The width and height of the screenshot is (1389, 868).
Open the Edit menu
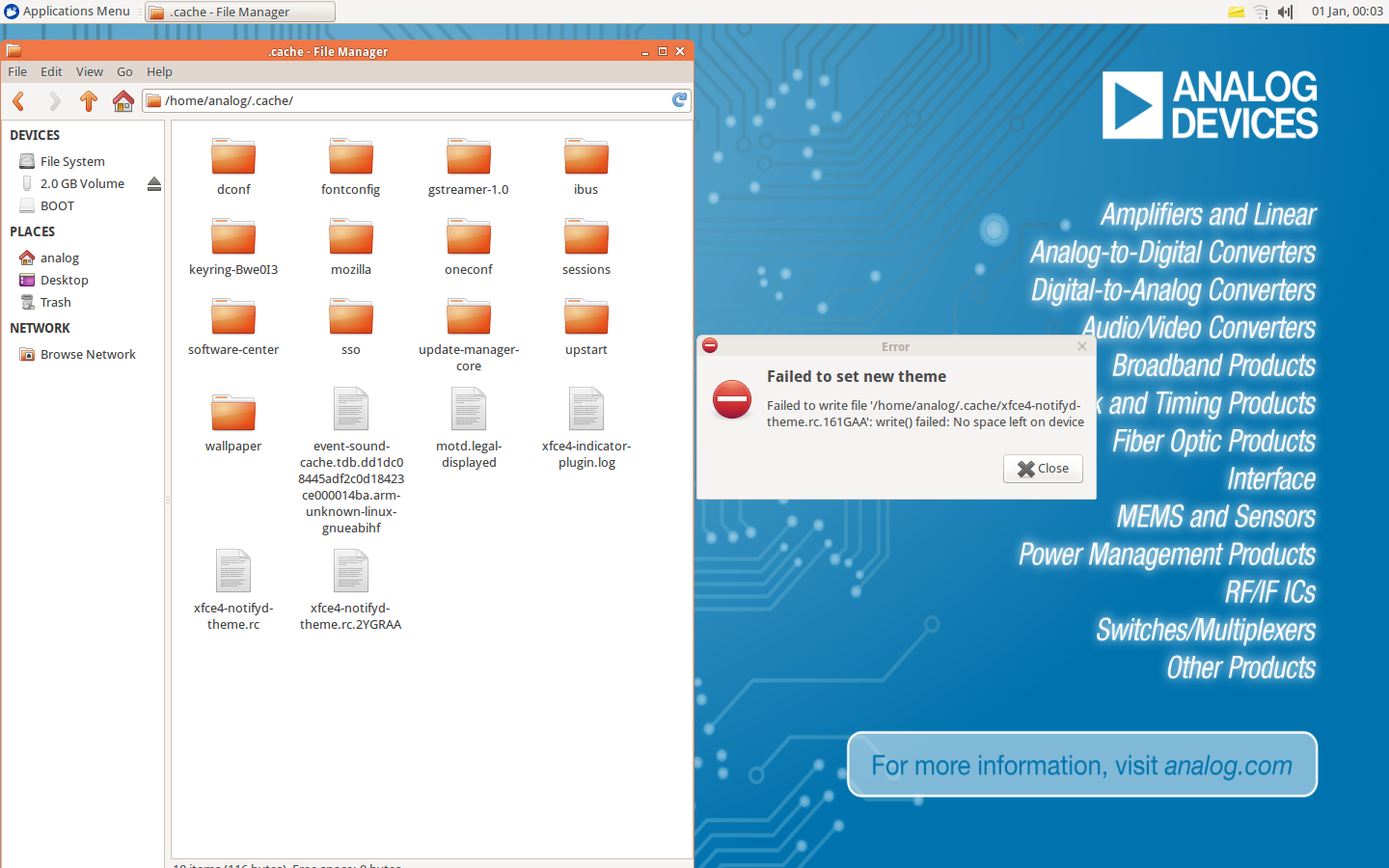point(51,71)
